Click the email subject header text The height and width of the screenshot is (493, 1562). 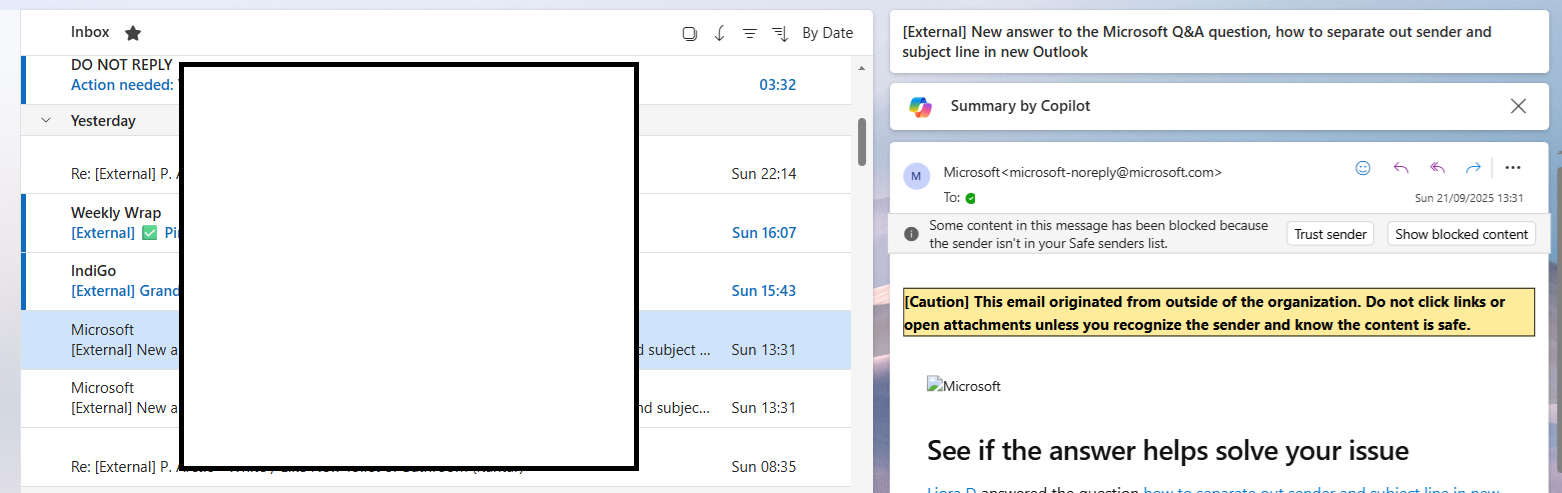(x=1196, y=42)
